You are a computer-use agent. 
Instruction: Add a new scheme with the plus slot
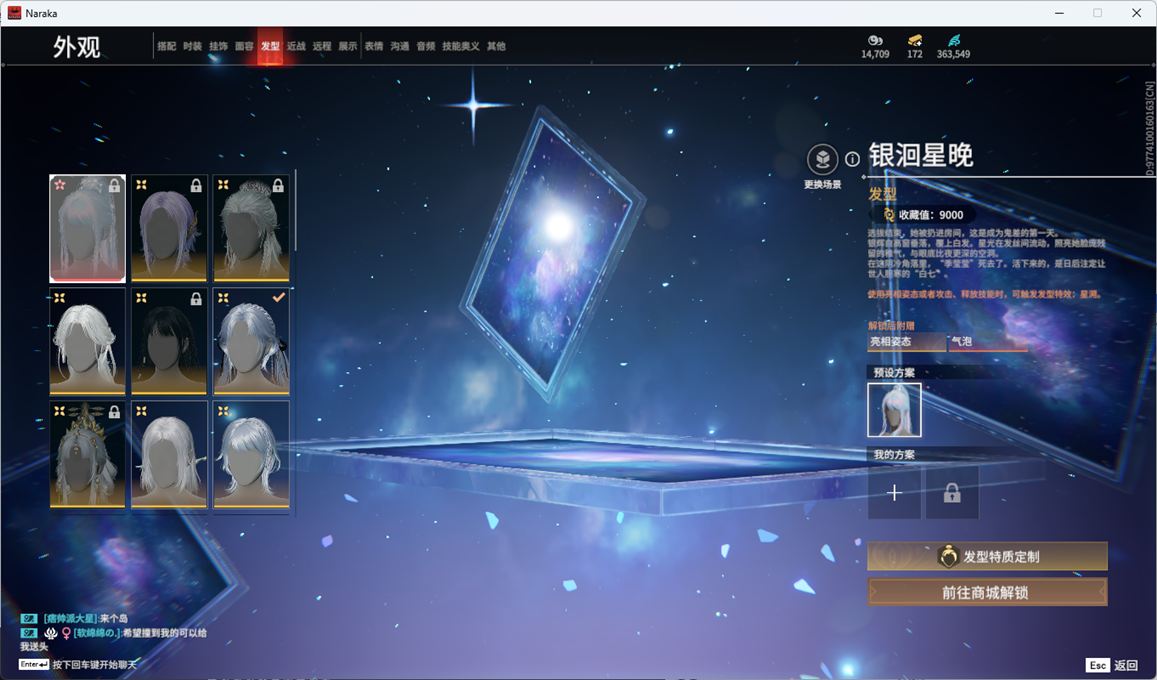(x=894, y=493)
